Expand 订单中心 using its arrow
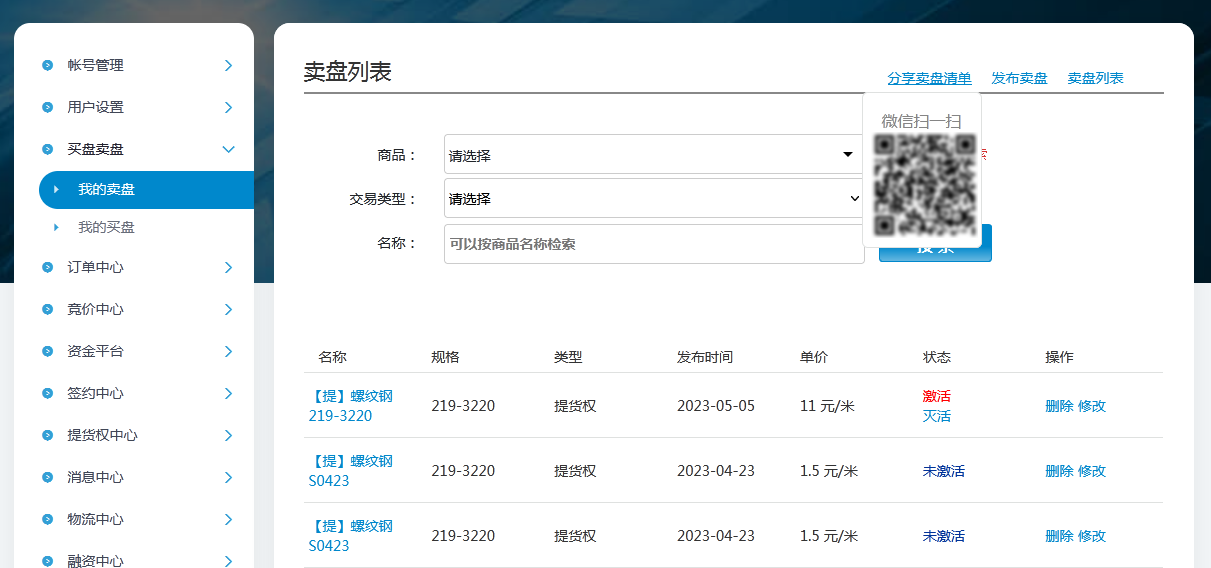Screen dimensions: 1211x568 point(228,268)
